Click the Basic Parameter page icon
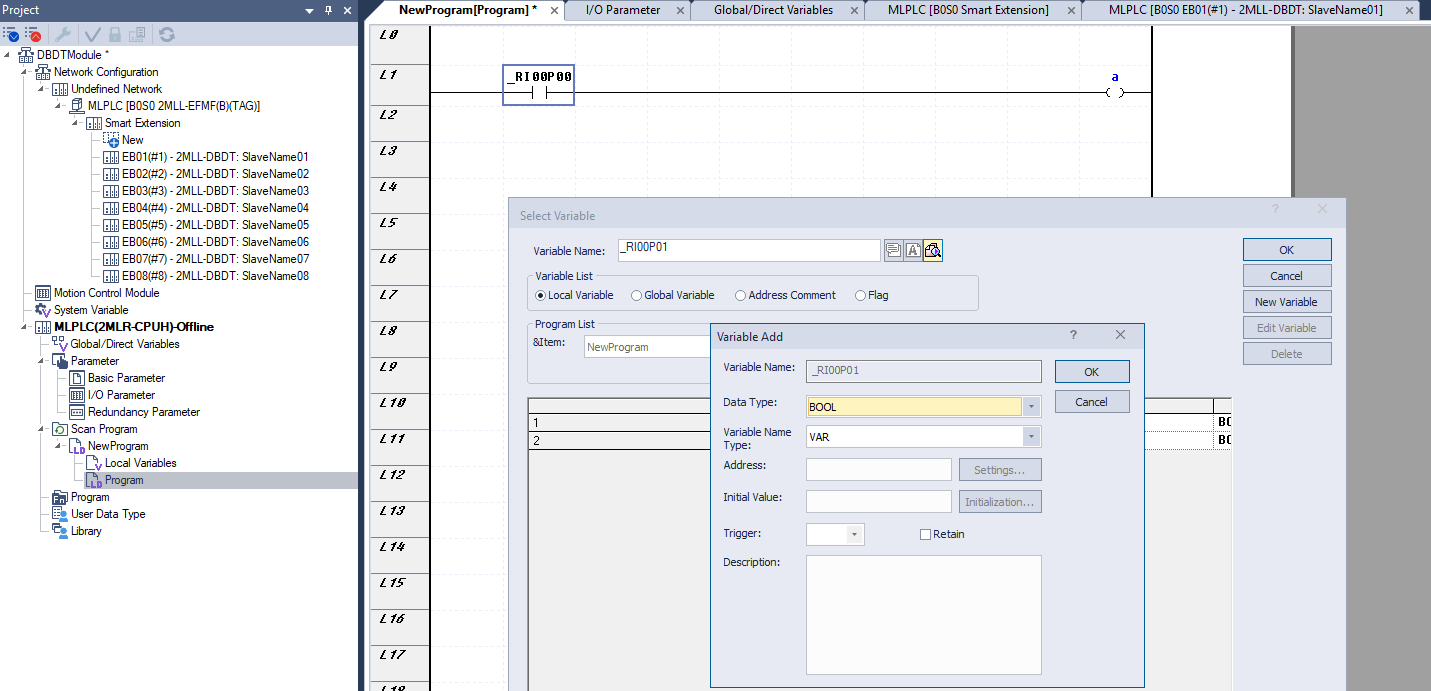 [77, 378]
